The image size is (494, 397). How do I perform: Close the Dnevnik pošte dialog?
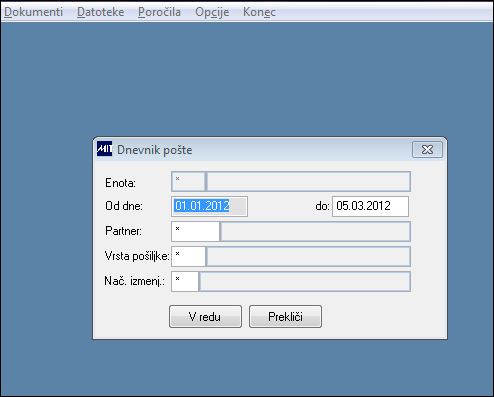pyautogui.click(x=427, y=150)
